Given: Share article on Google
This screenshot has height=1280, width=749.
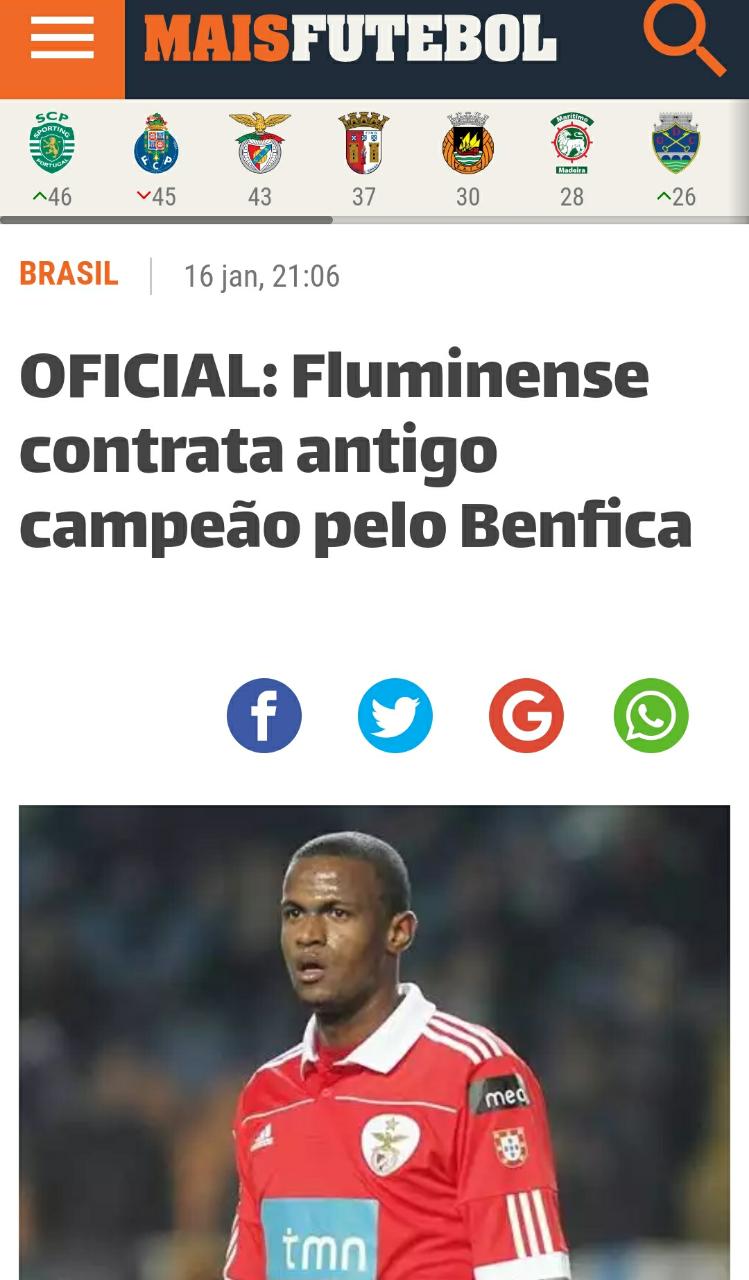Looking at the screenshot, I should pos(526,716).
